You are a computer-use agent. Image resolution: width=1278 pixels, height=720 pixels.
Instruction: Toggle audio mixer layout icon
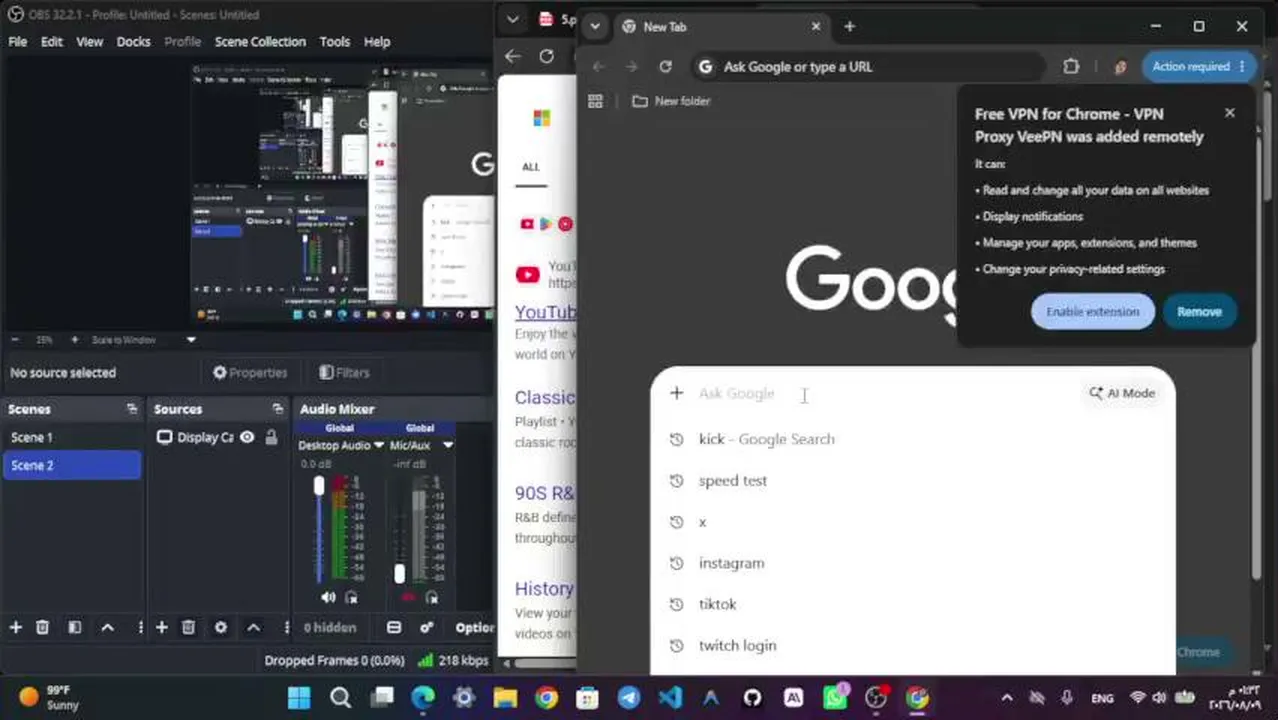(x=394, y=627)
